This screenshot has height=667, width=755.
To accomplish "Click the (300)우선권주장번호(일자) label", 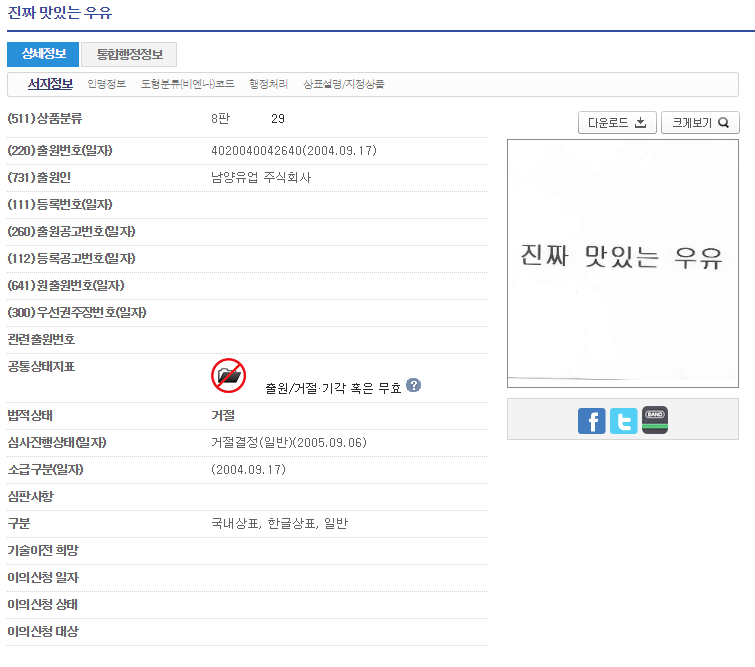I will point(77,313).
